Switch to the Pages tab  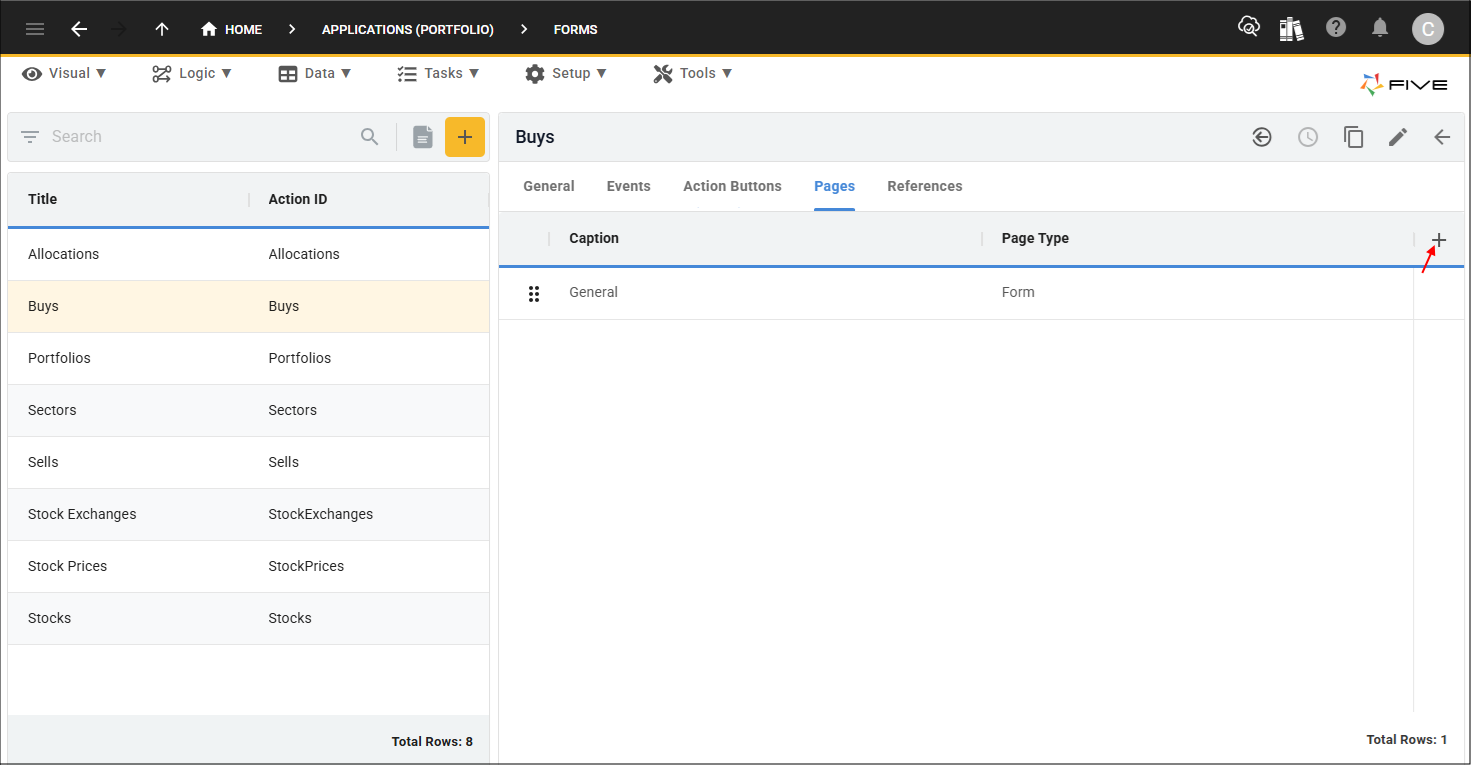tap(835, 186)
